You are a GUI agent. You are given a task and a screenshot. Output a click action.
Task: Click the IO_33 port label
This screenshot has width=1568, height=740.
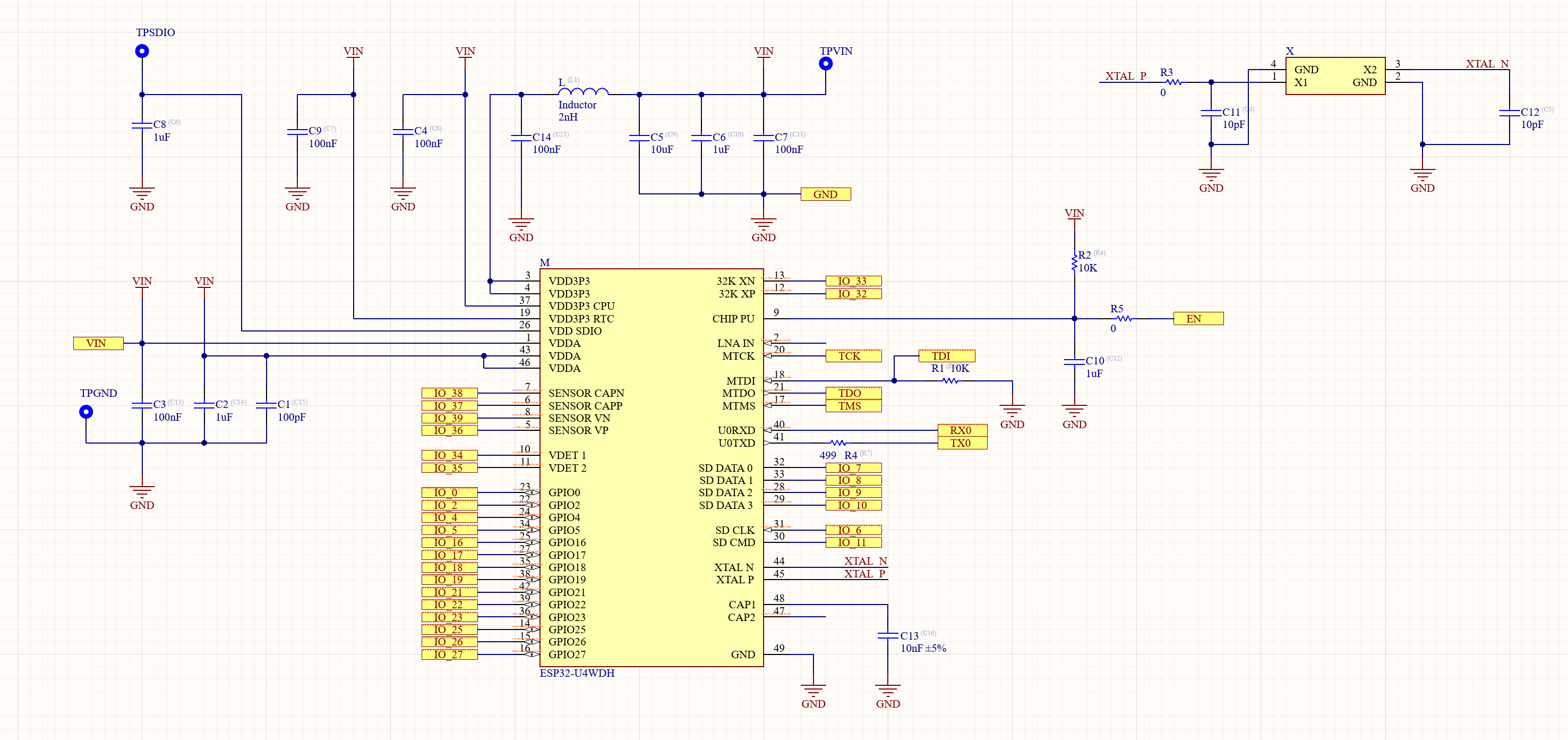[x=853, y=281]
